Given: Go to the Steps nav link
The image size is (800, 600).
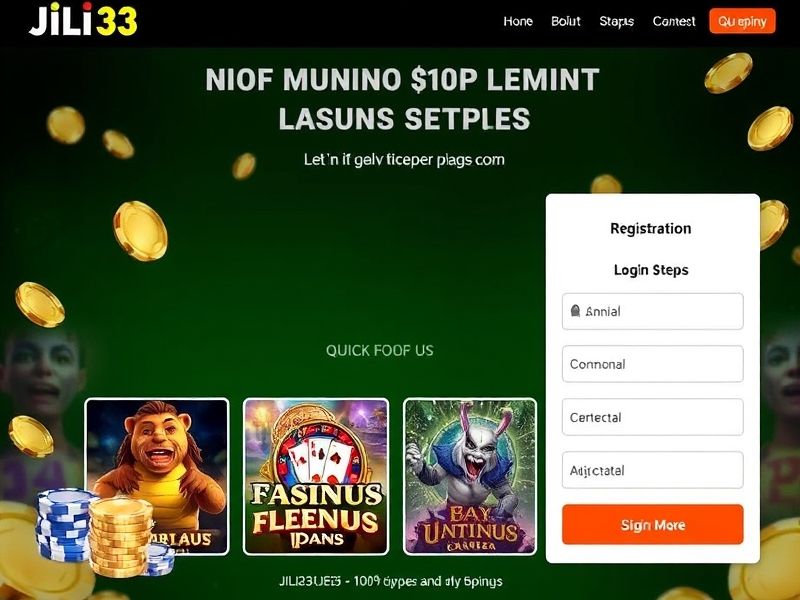Looking at the screenshot, I should [x=616, y=21].
